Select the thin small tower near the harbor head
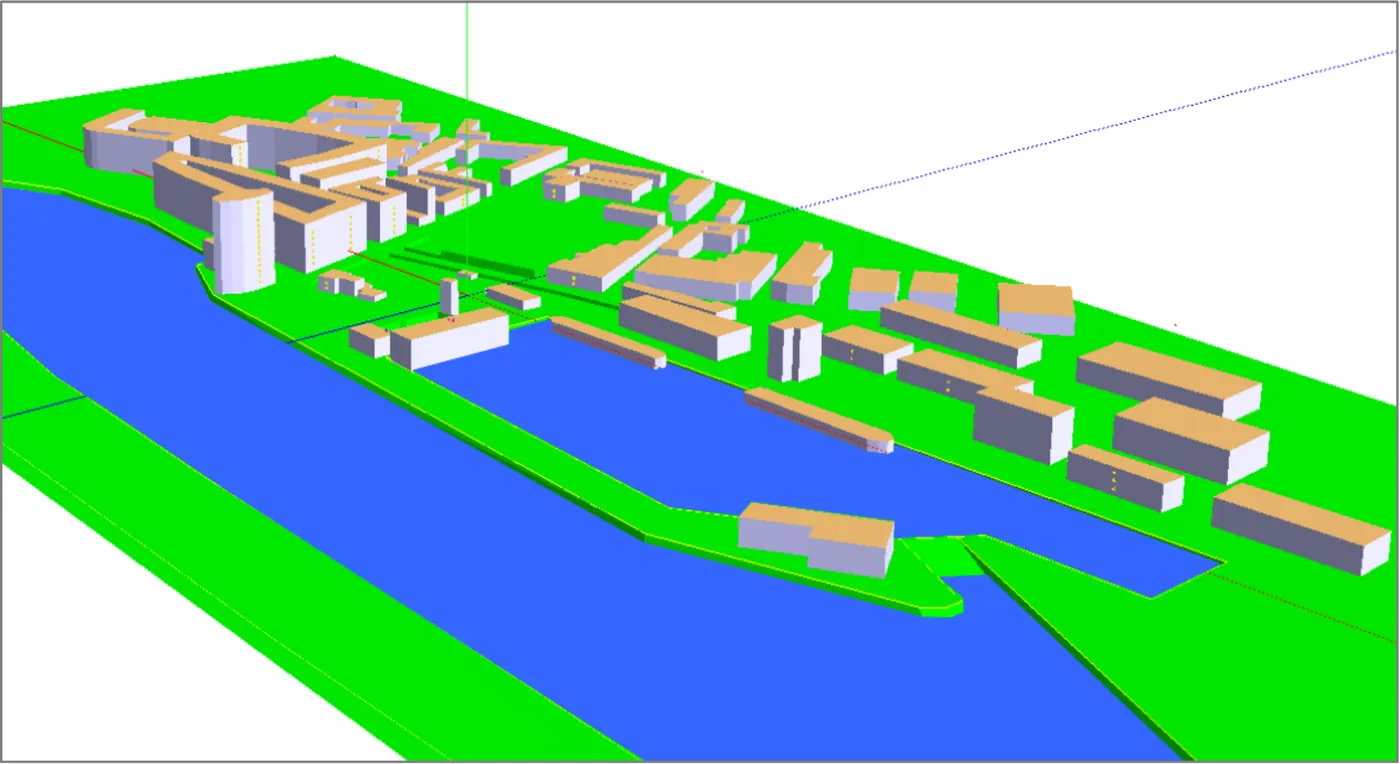The image size is (1400, 764). [x=449, y=297]
